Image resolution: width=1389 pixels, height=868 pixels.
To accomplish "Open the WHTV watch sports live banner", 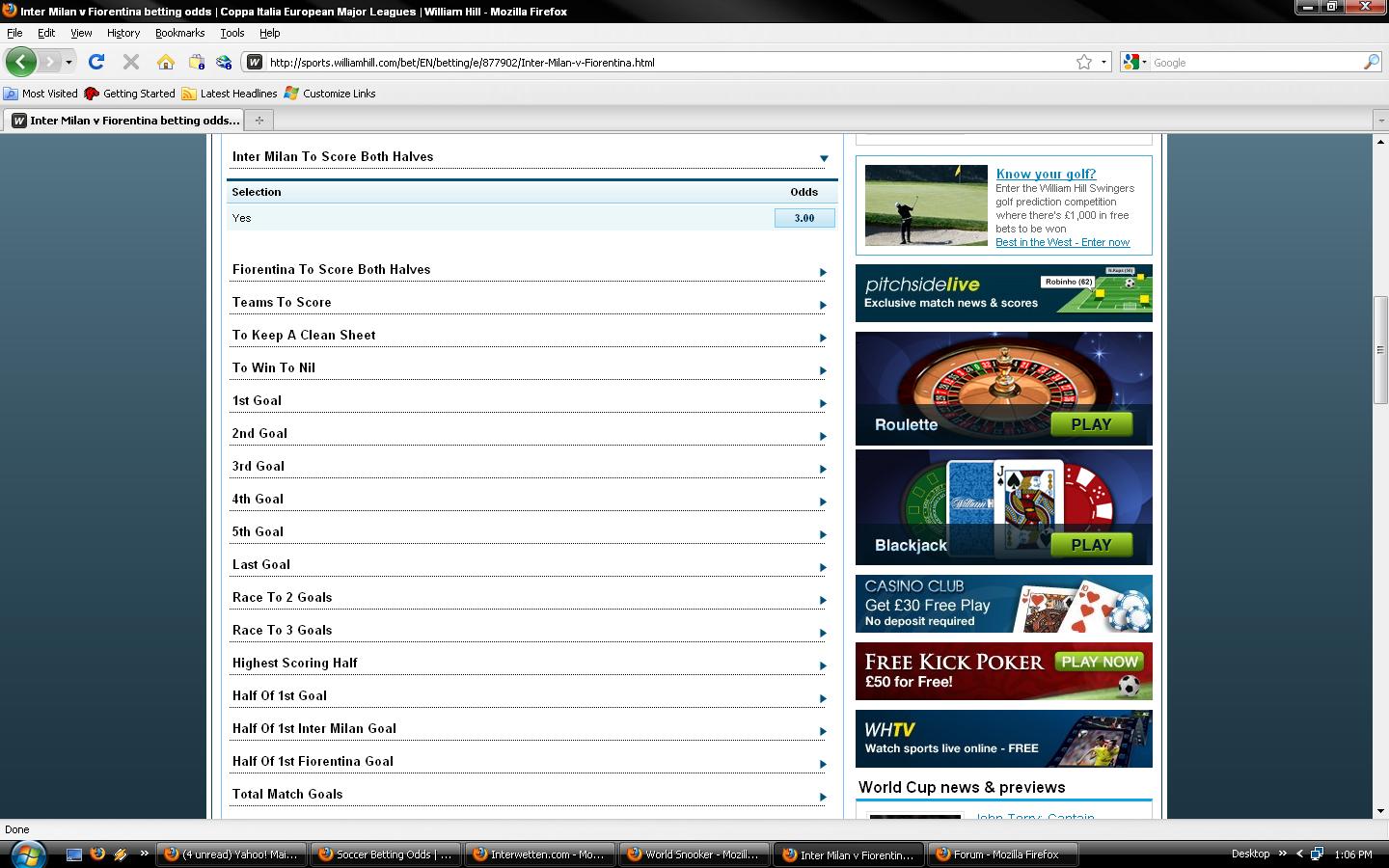I will (x=1003, y=739).
